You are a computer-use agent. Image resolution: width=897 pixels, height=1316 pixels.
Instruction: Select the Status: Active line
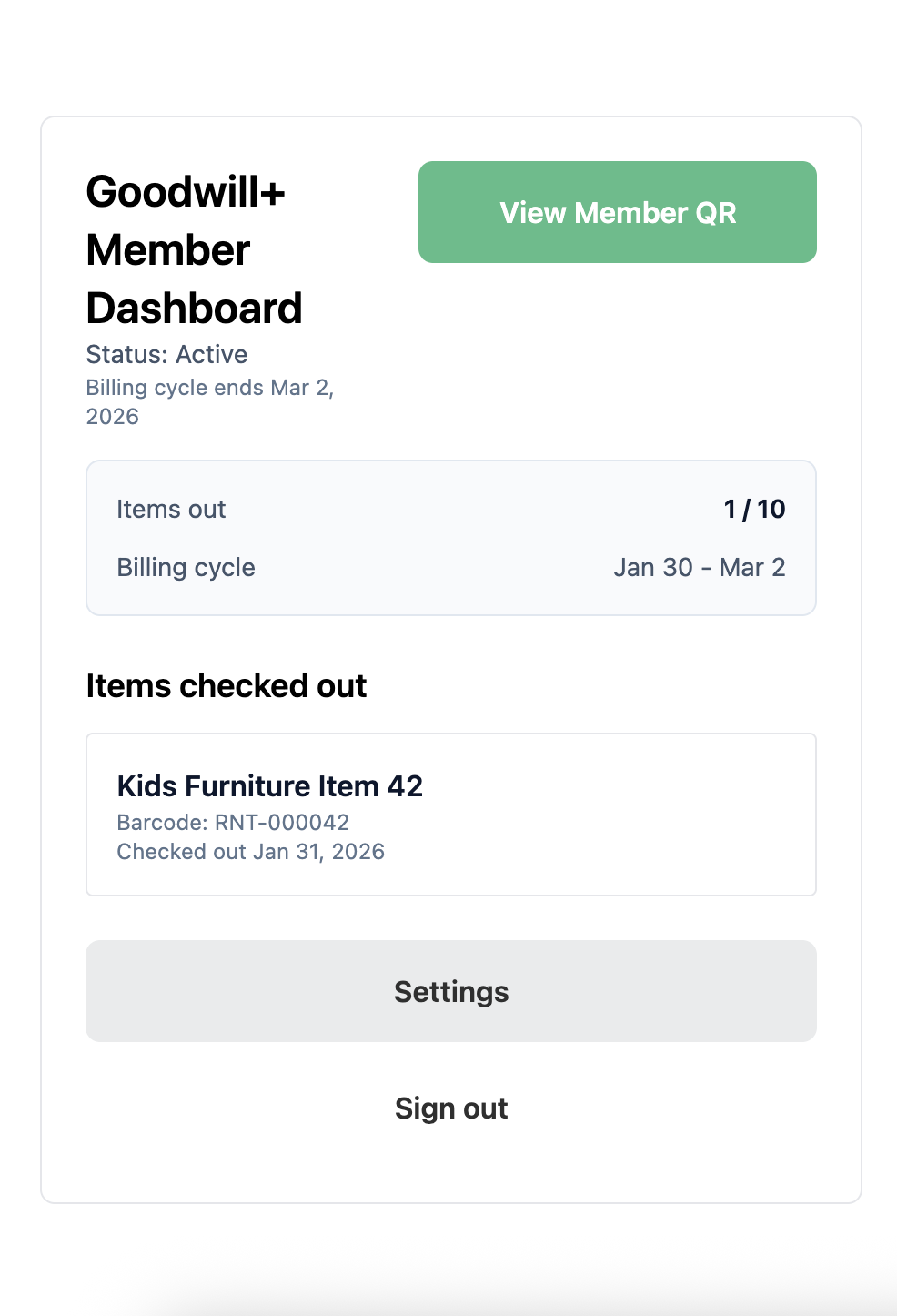coord(166,354)
